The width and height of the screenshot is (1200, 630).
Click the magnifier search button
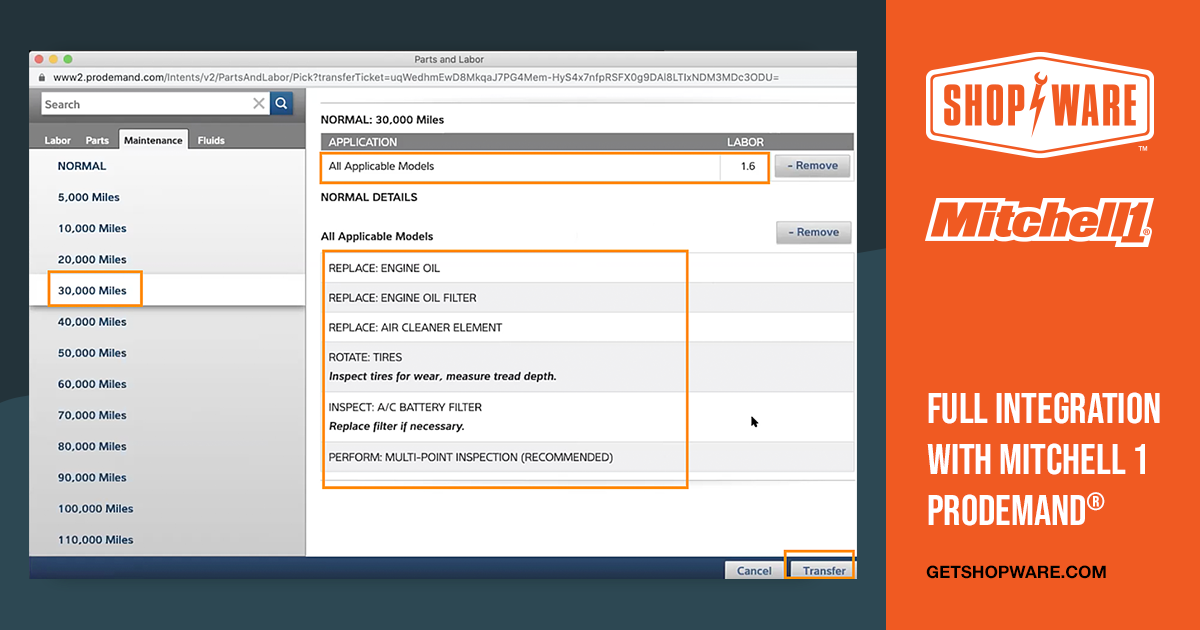[282, 103]
